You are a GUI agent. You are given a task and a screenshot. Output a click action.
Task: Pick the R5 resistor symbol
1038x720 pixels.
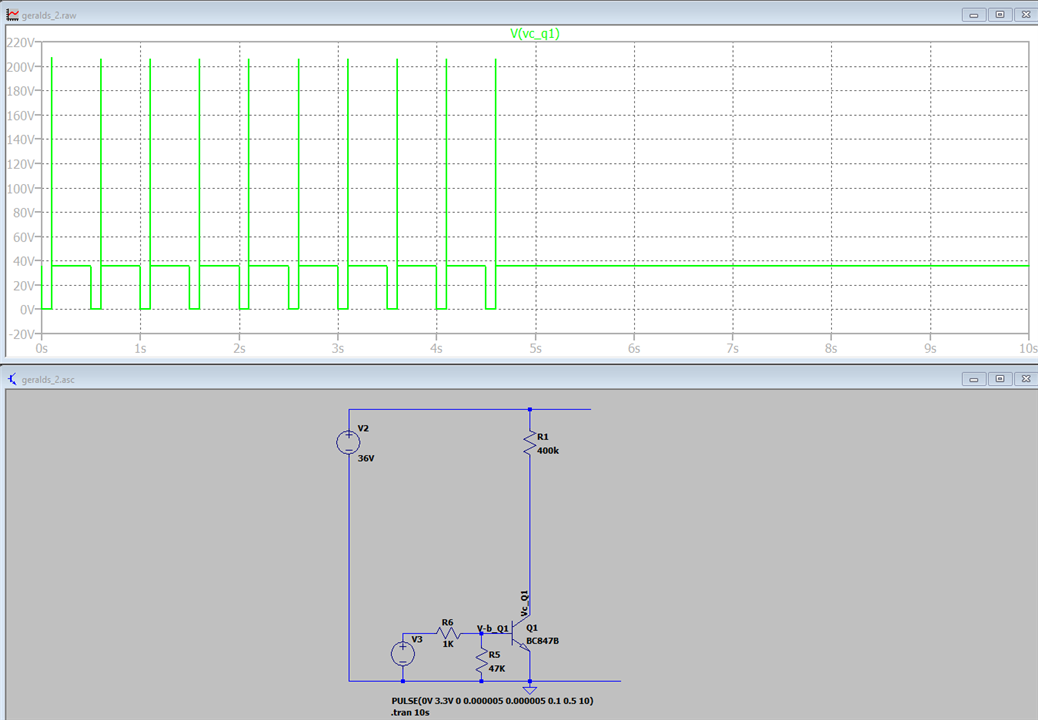point(482,660)
